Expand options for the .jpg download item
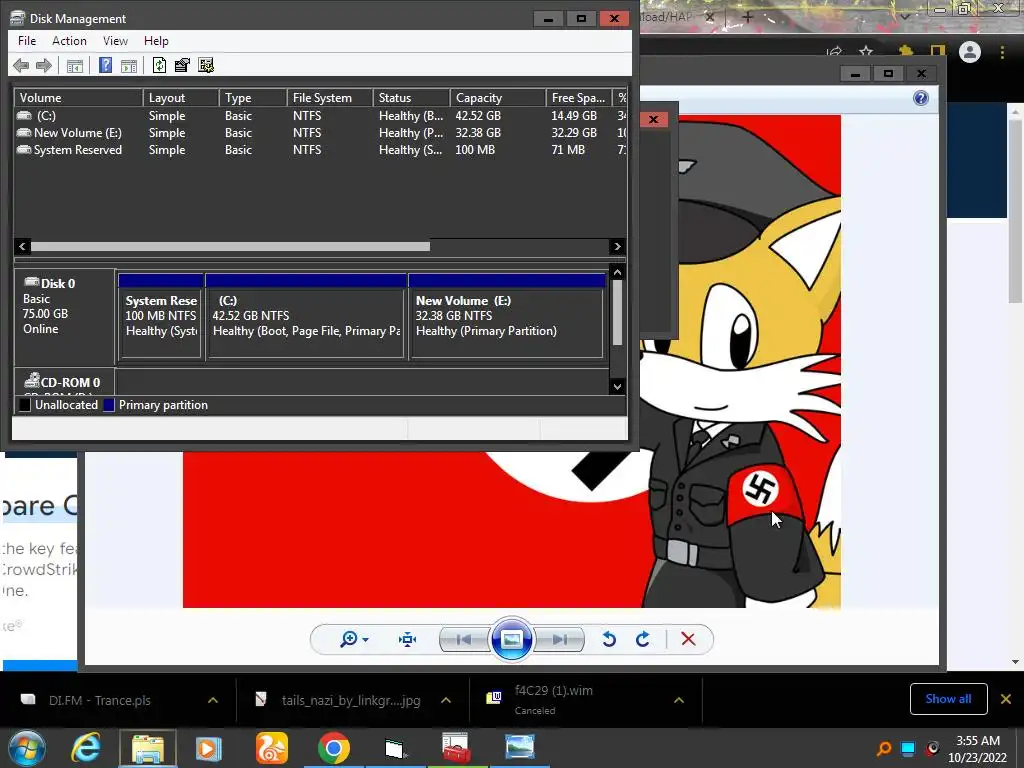Viewport: 1024px width, 768px height. point(445,700)
